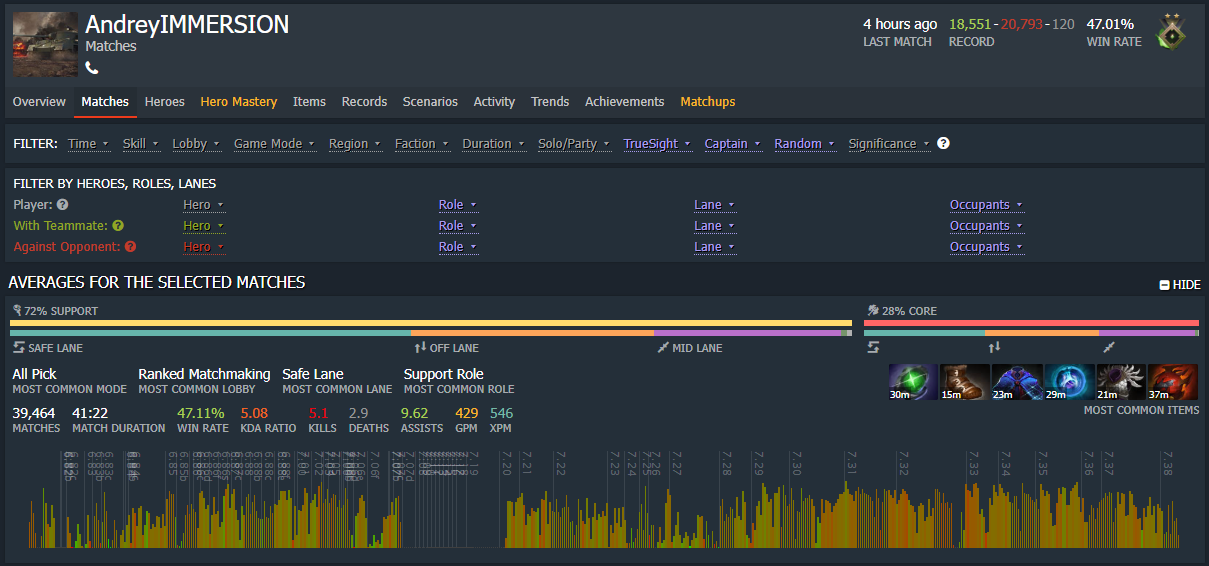Viewport: 1209px width, 566px height.
Task: Open the TrueSight filter dropdown
Action: coord(656,143)
